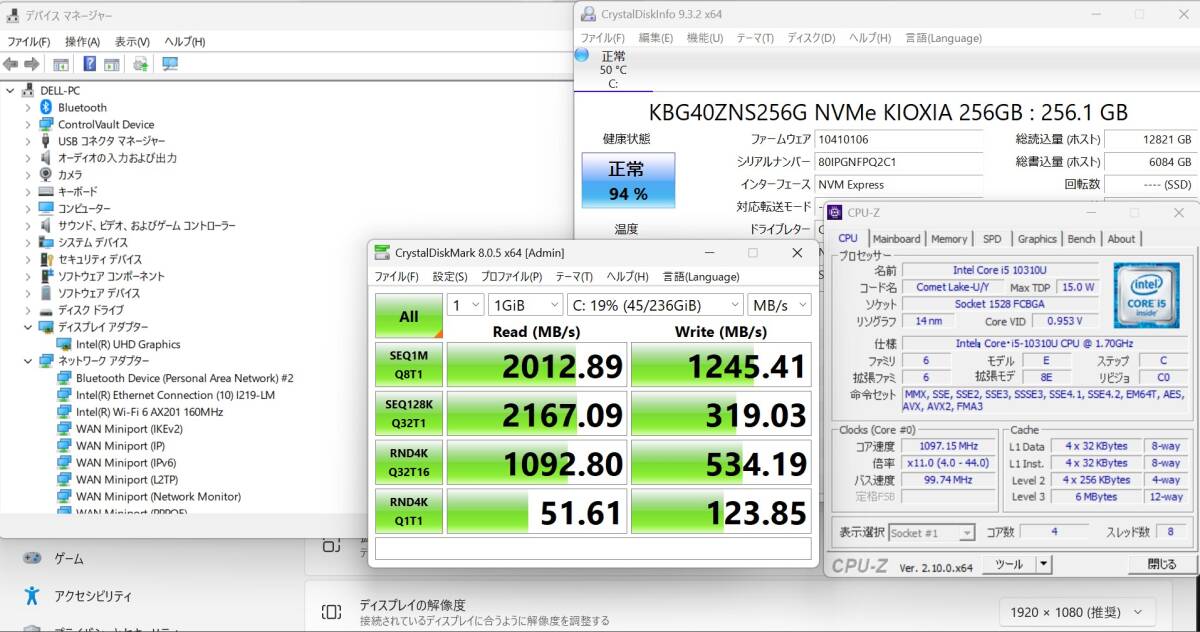Open the Accessibility (アクセシビリティ) settings icon
1200x632 pixels.
click(32, 595)
